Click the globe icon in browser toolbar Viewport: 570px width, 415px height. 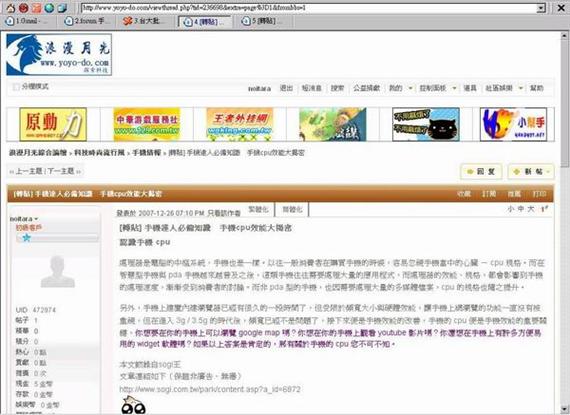point(49,7)
